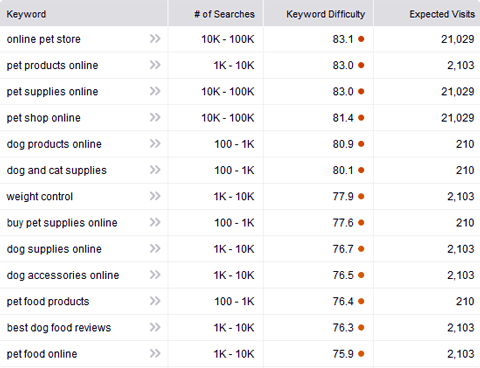
Task: Open the chevron next to 'dog products online'
Action: tap(155, 144)
